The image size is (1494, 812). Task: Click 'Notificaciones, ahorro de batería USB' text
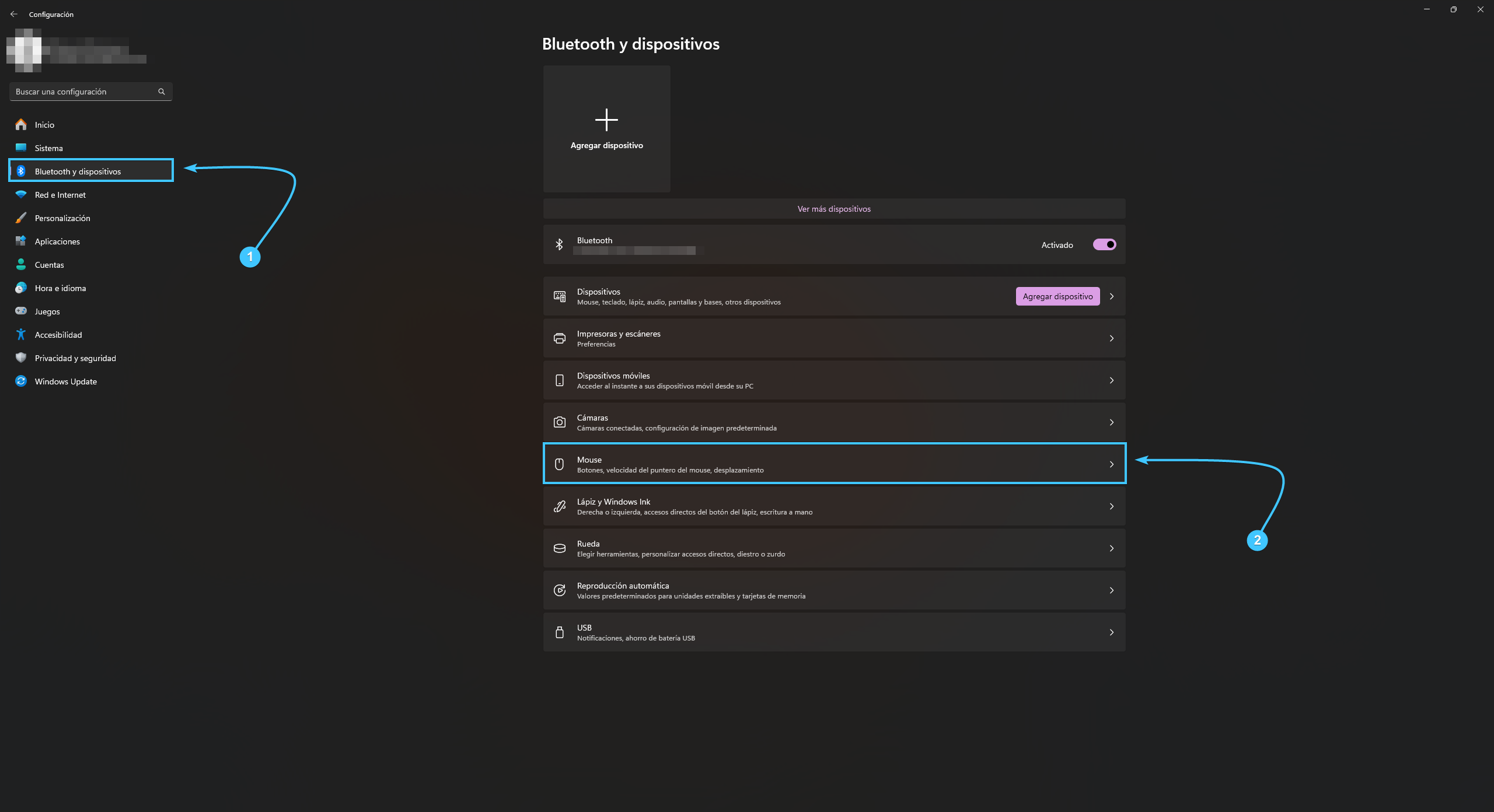pos(636,638)
